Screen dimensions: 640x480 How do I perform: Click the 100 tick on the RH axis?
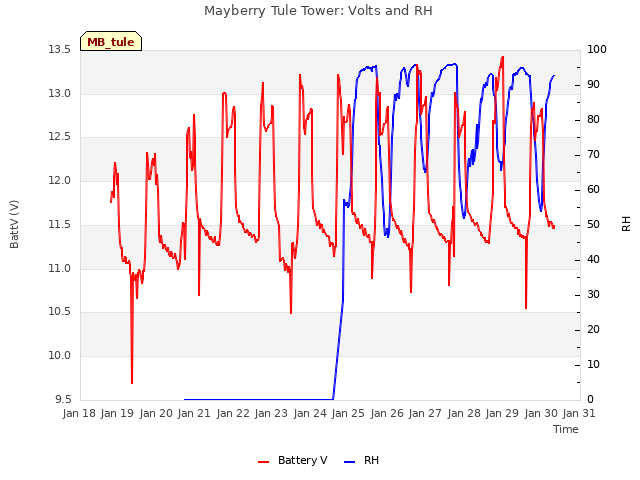pos(597,50)
